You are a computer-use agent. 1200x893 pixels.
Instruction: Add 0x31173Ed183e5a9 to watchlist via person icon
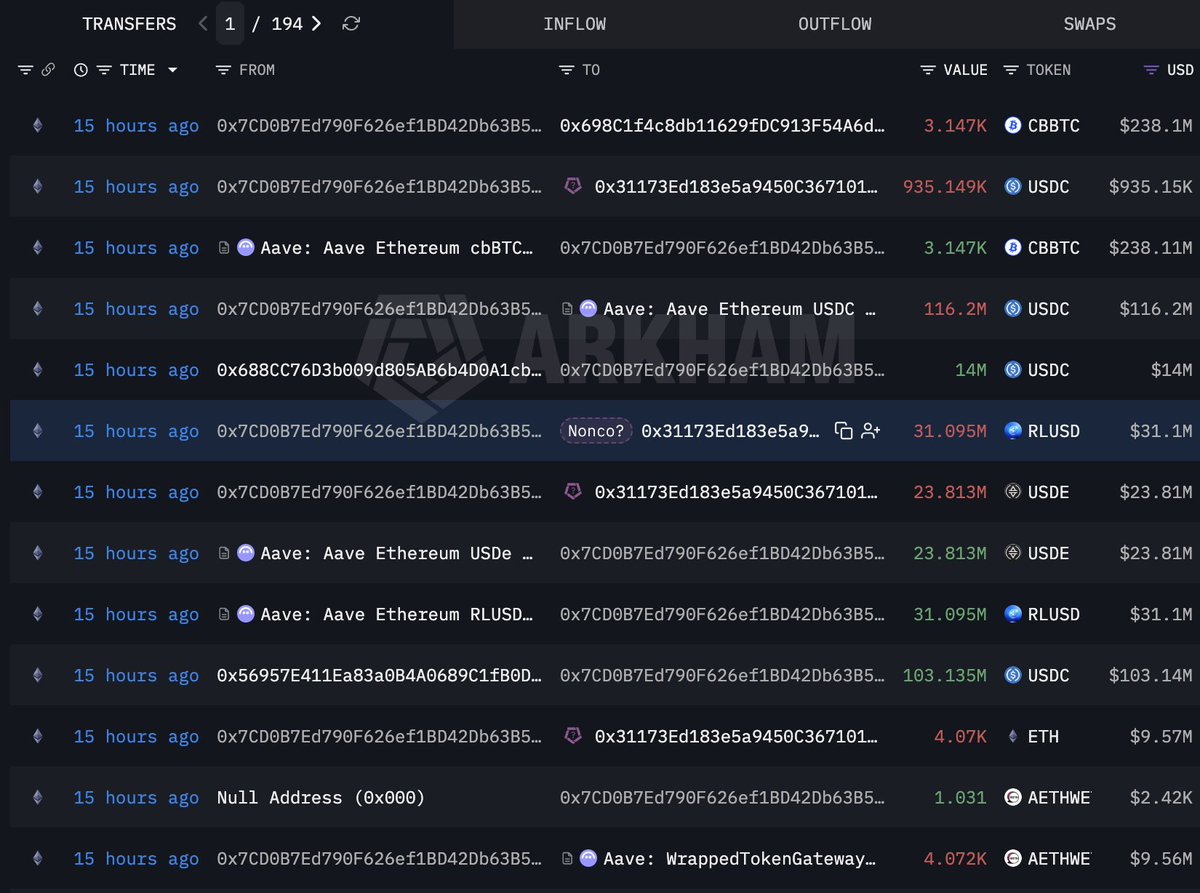click(x=870, y=431)
